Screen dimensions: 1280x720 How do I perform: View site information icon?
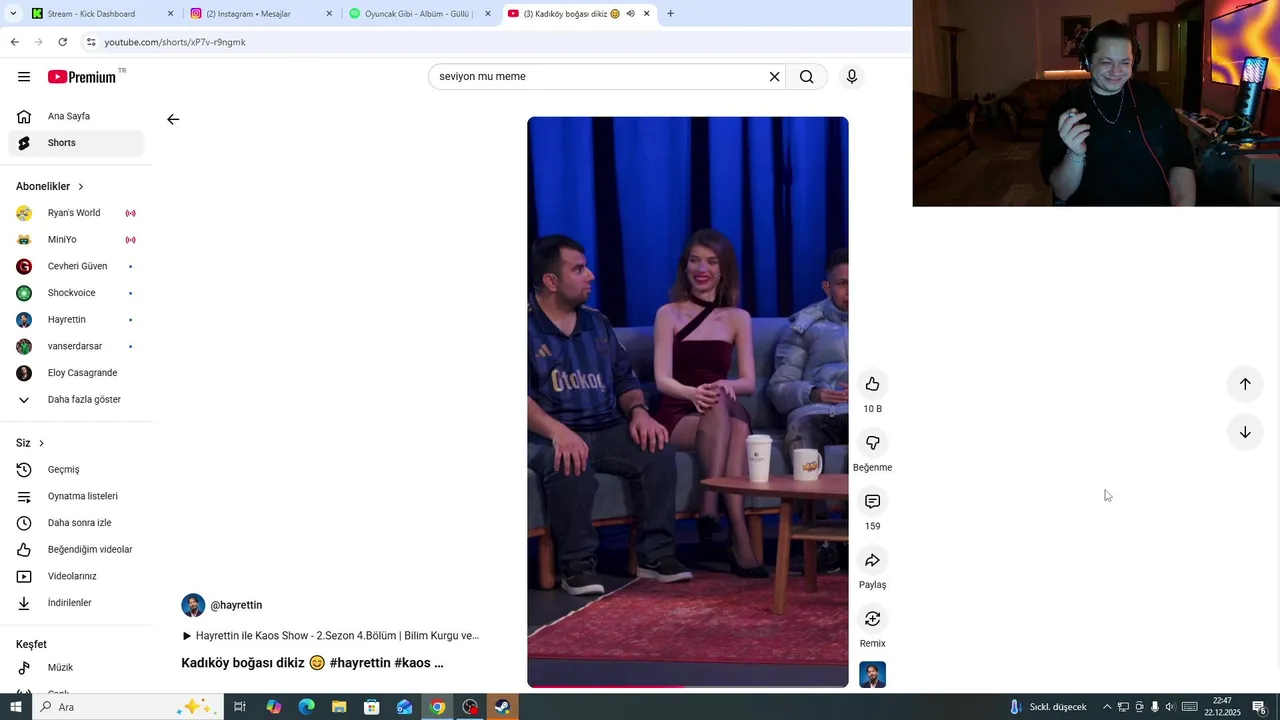pyautogui.click(x=90, y=42)
